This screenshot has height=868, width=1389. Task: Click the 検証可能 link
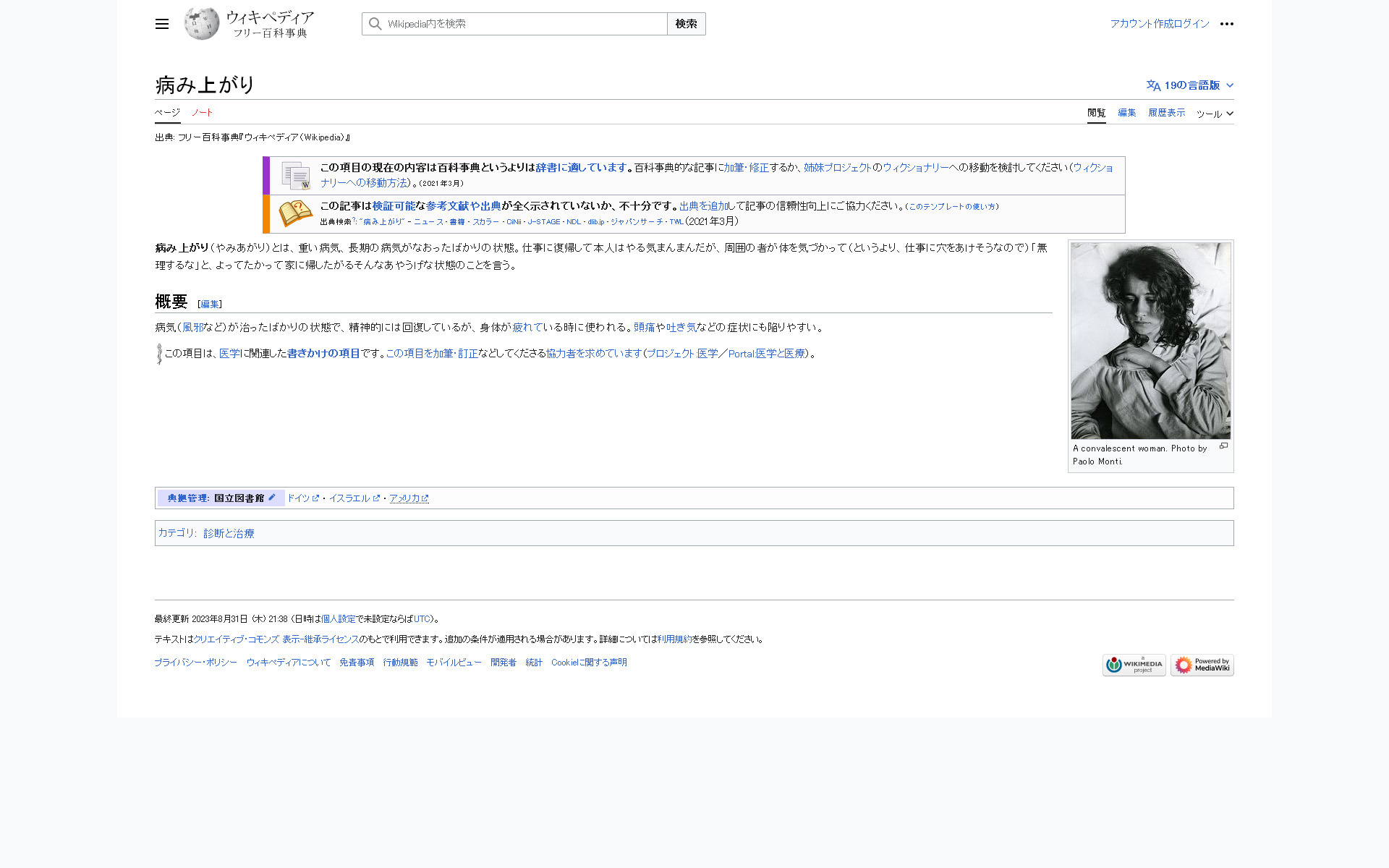click(x=394, y=206)
